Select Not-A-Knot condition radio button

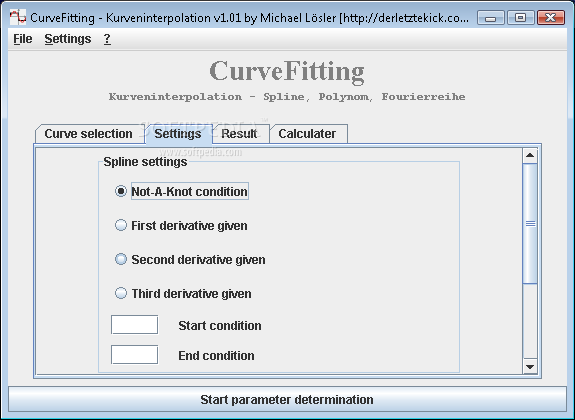[x=121, y=191]
